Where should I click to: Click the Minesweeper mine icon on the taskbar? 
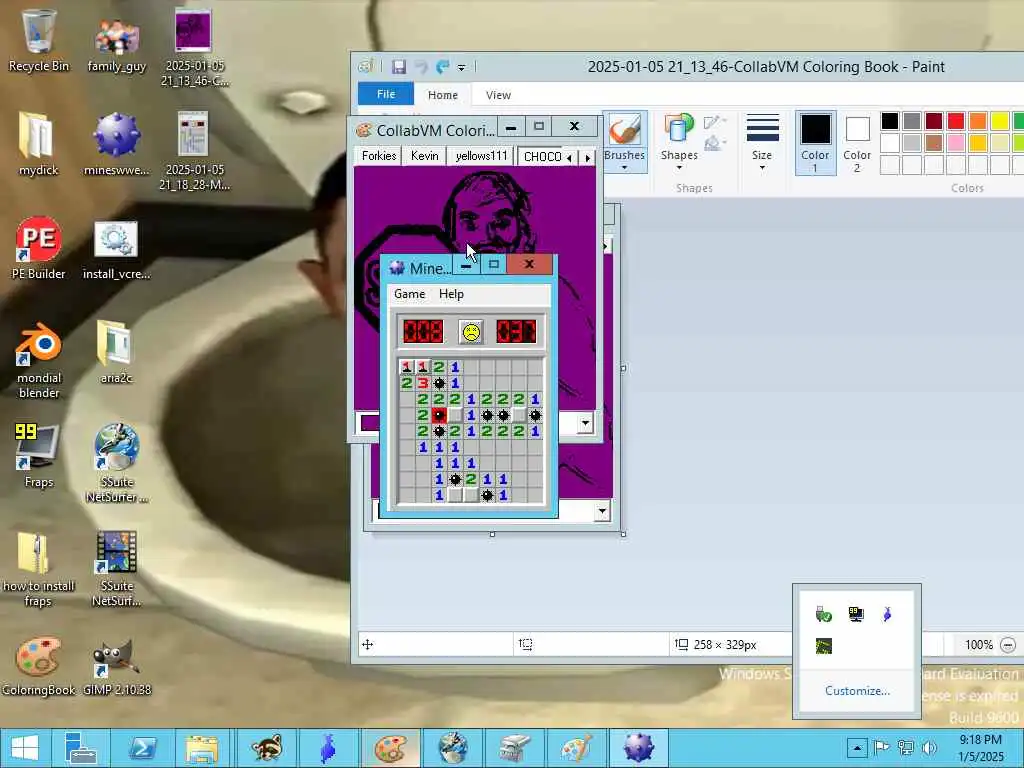coord(639,748)
